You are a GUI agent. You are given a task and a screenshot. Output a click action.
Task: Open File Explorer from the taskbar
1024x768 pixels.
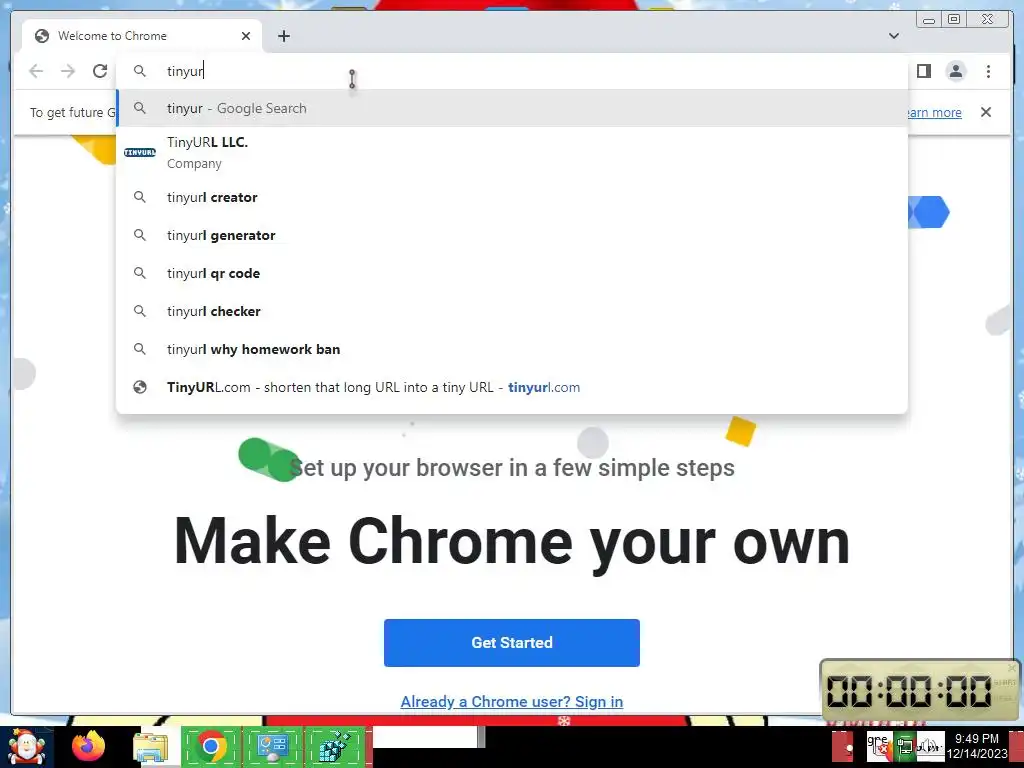[150, 746]
